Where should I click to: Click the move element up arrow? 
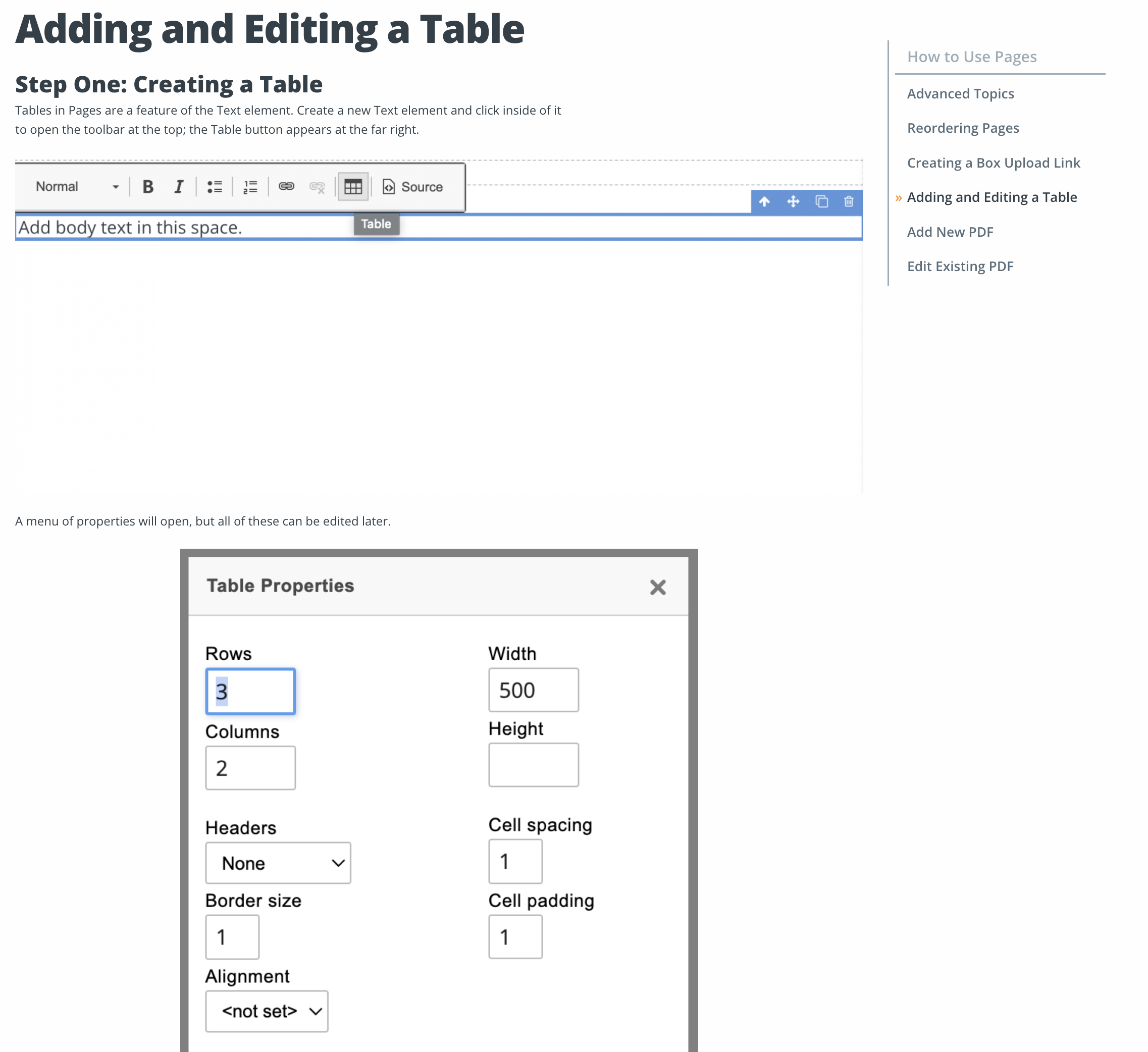coord(764,201)
